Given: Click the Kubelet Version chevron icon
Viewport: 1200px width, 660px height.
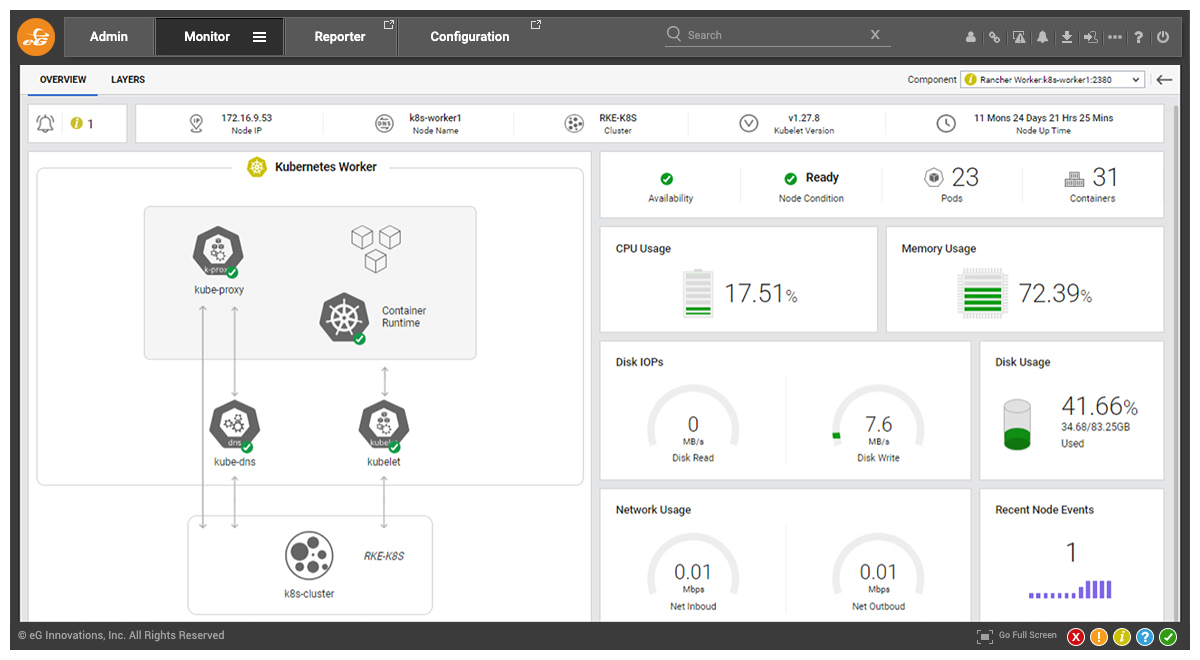Looking at the screenshot, I should (x=749, y=124).
